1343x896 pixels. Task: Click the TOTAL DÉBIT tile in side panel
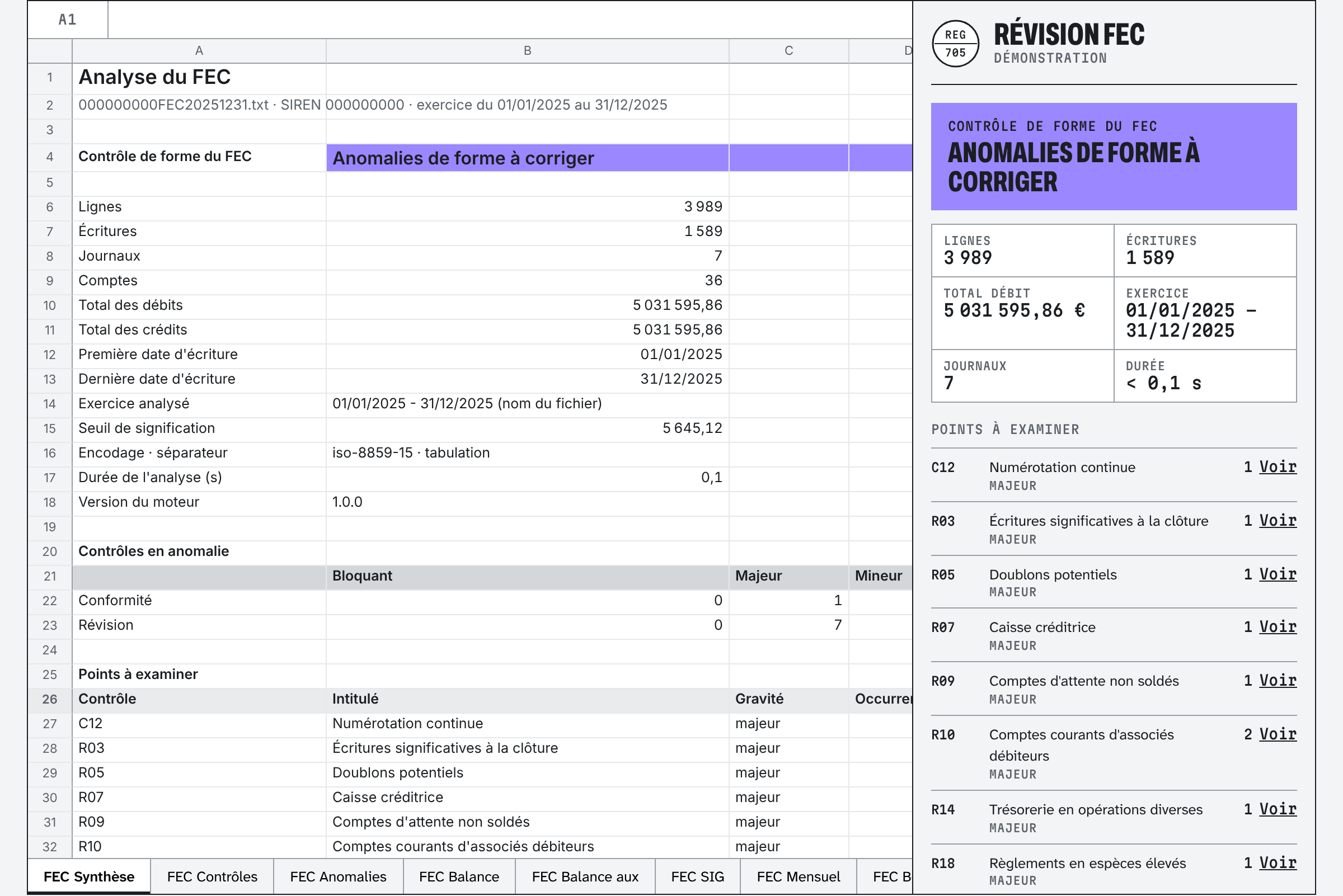1023,313
